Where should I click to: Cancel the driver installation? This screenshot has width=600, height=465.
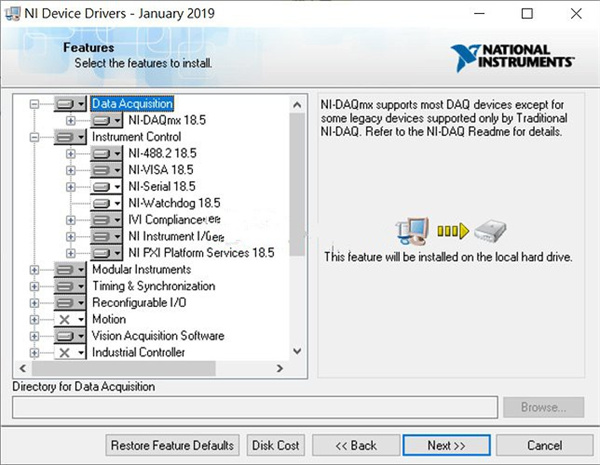coord(545,445)
